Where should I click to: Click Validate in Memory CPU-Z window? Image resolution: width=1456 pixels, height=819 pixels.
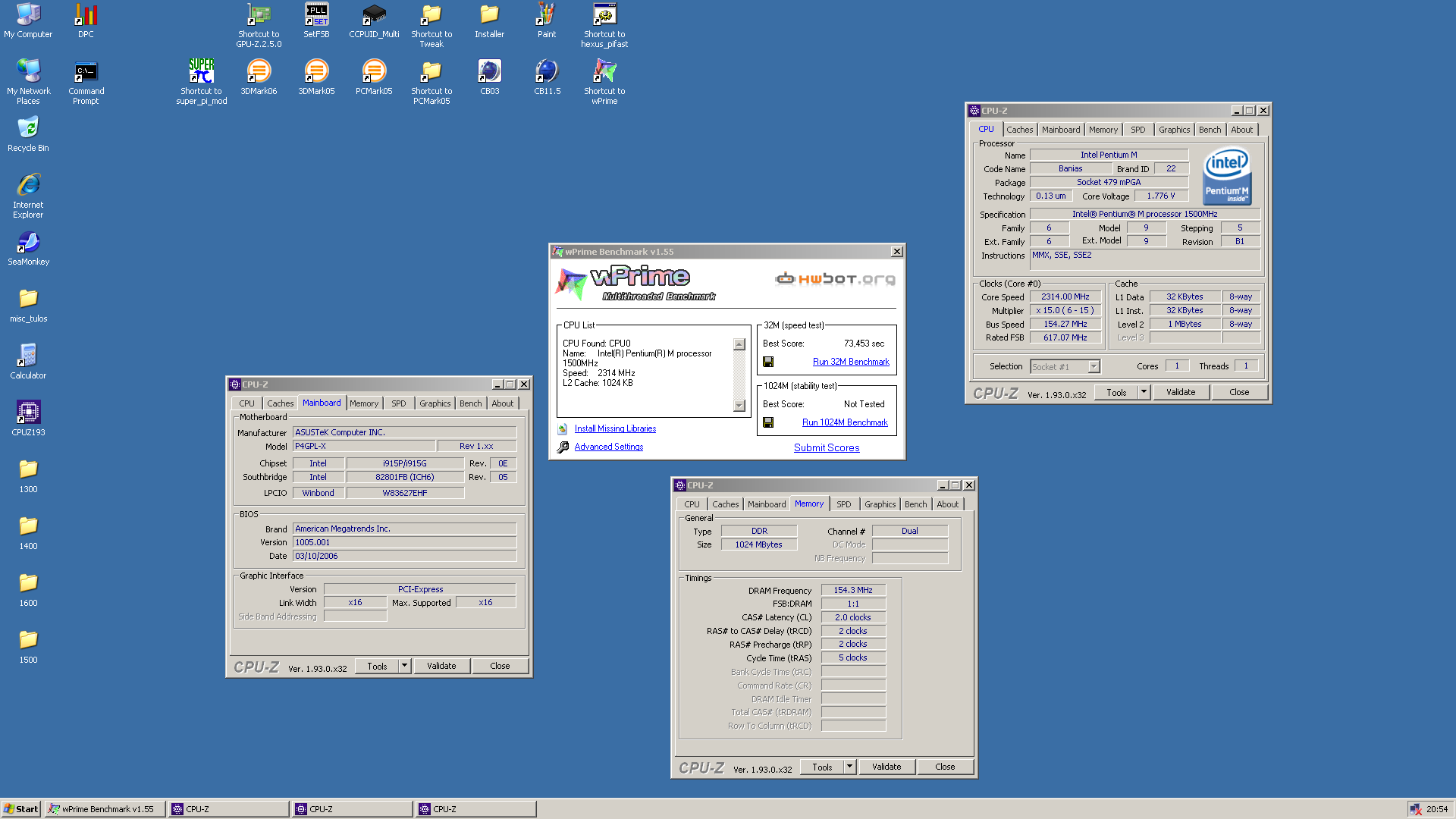(886, 767)
